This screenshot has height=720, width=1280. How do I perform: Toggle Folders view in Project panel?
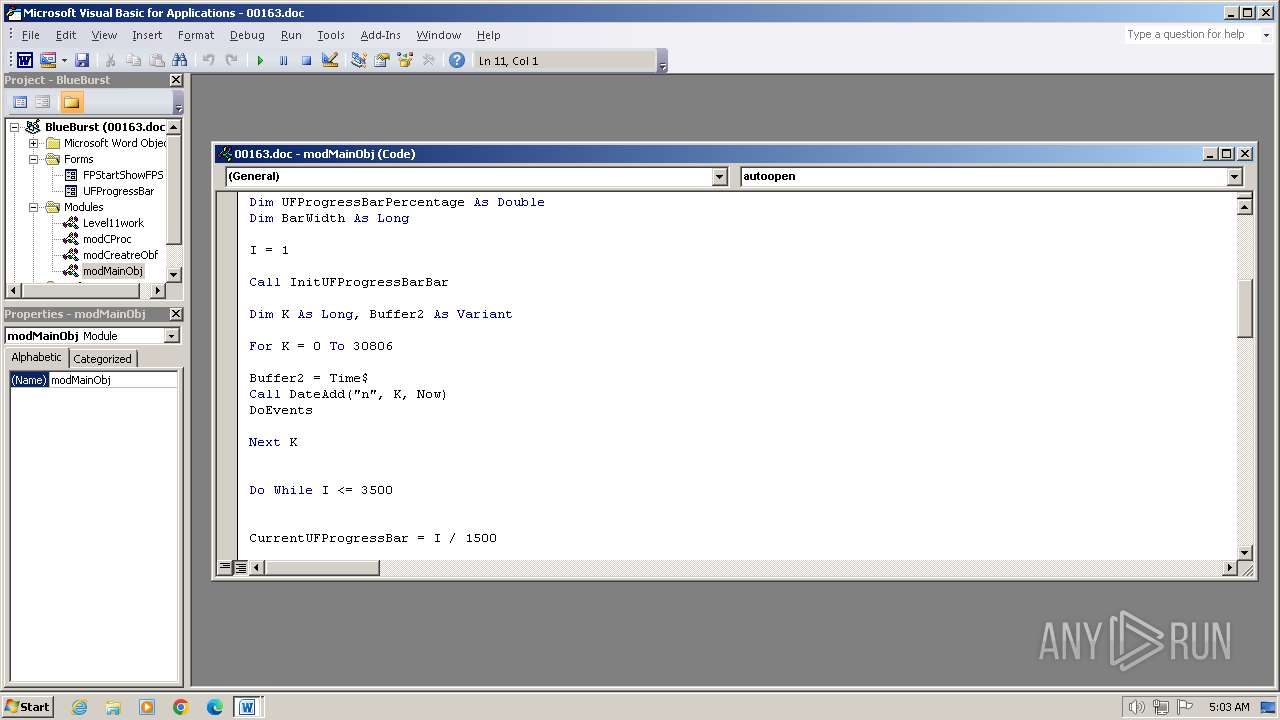[71, 102]
